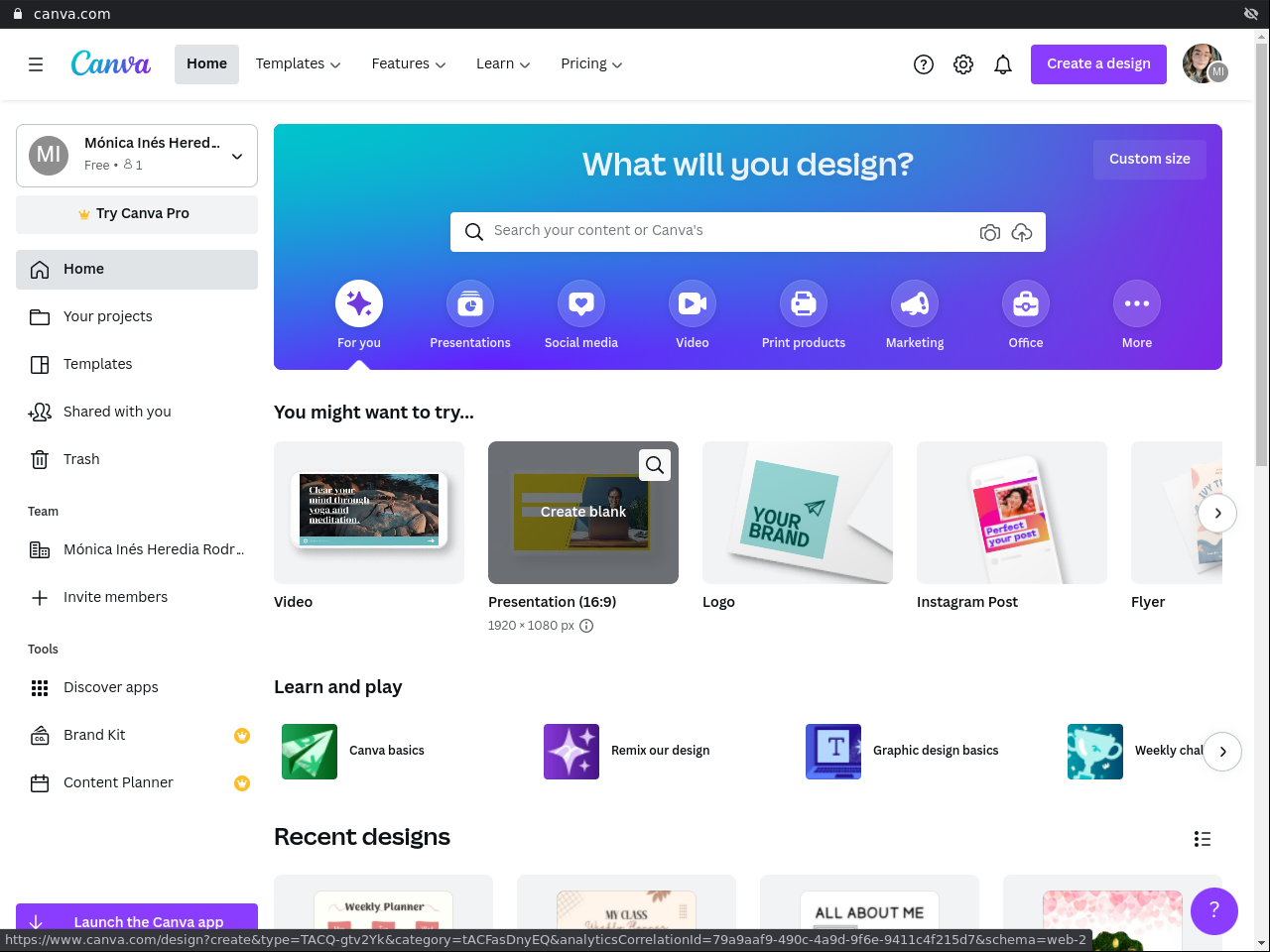The height and width of the screenshot is (952, 1270).
Task: Open the Trash folder
Action: point(137,460)
